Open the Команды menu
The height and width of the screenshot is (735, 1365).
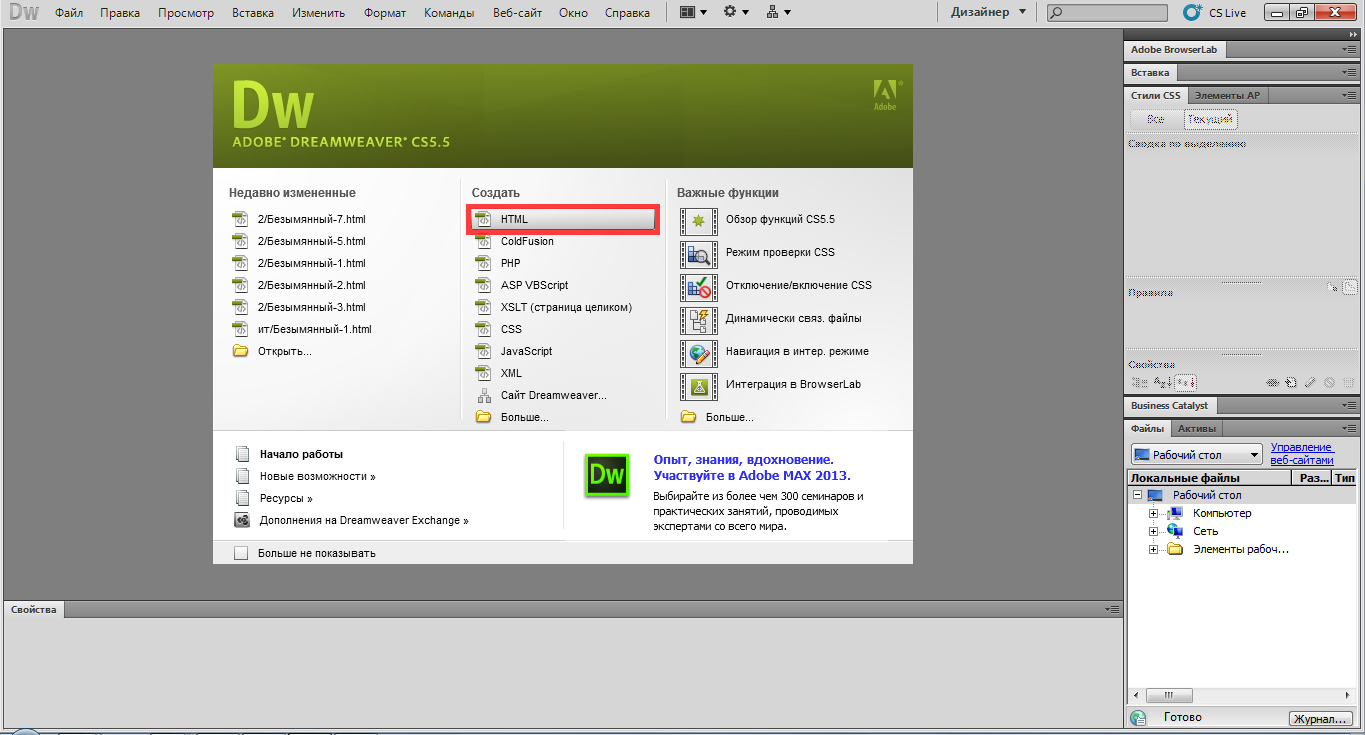point(449,13)
